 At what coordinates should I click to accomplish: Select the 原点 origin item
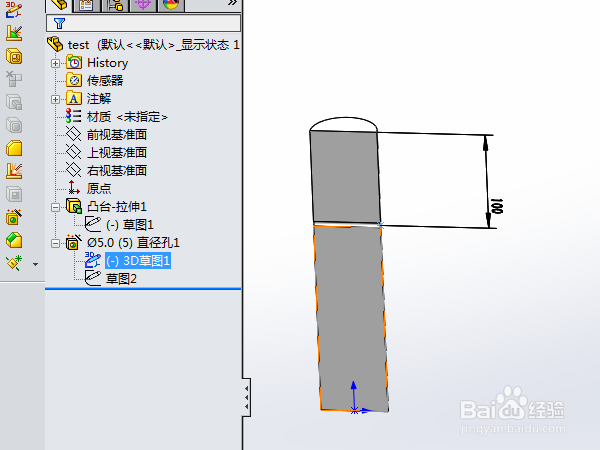[99, 189]
